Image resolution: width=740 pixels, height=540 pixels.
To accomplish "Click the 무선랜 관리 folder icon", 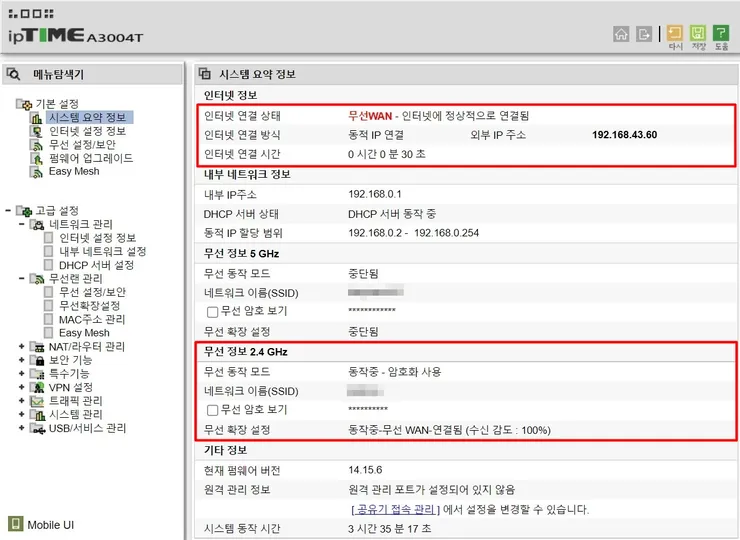I will (37, 278).
